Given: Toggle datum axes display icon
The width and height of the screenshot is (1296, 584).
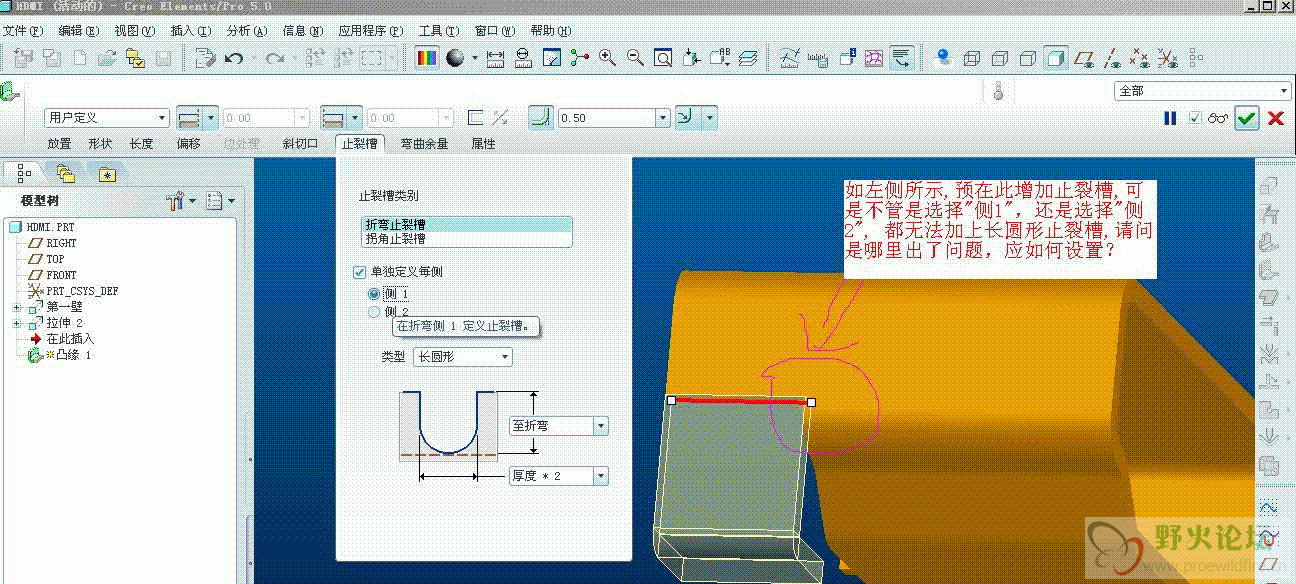Looking at the screenshot, I should (1110, 58).
